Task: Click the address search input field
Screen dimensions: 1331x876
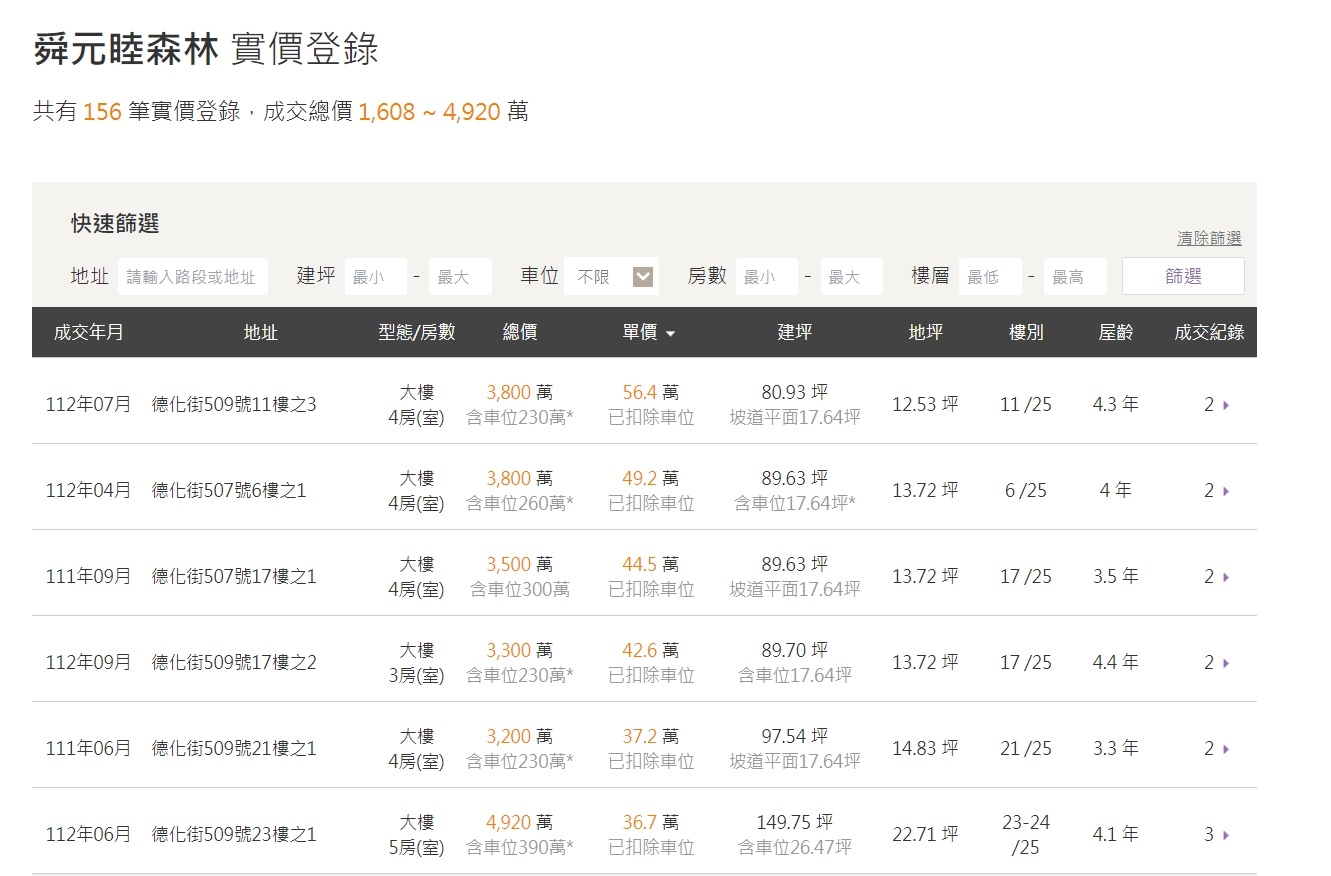Action: point(192,275)
